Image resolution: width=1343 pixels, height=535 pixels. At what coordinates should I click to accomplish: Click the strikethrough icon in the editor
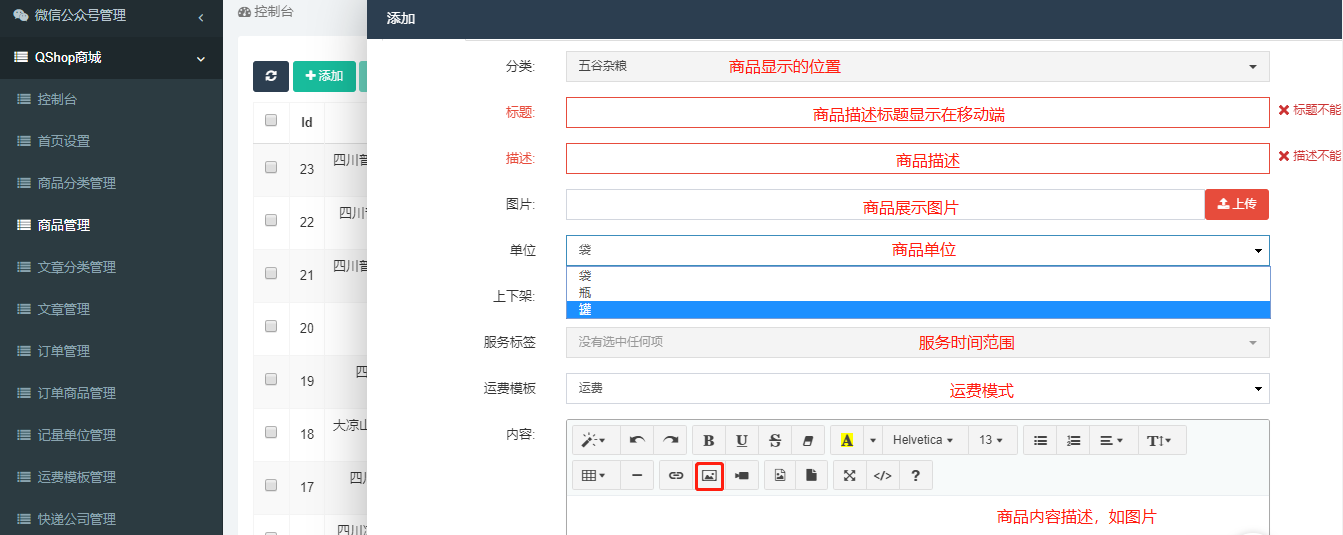click(x=775, y=440)
